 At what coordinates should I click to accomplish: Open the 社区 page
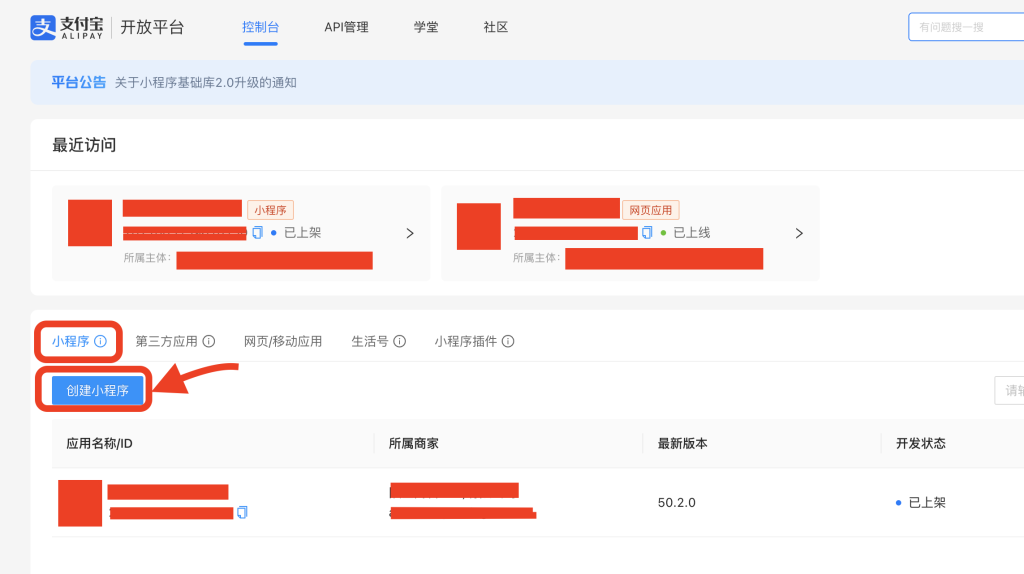click(x=496, y=27)
